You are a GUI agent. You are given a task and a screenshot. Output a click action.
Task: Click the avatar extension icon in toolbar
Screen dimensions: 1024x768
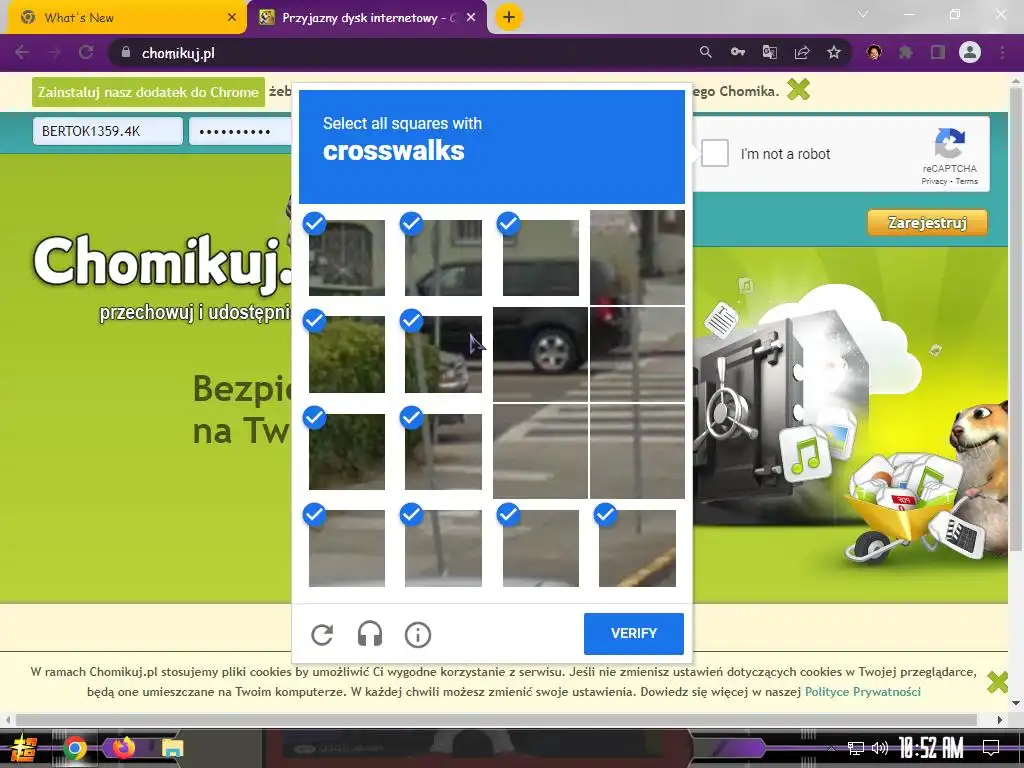coord(874,52)
